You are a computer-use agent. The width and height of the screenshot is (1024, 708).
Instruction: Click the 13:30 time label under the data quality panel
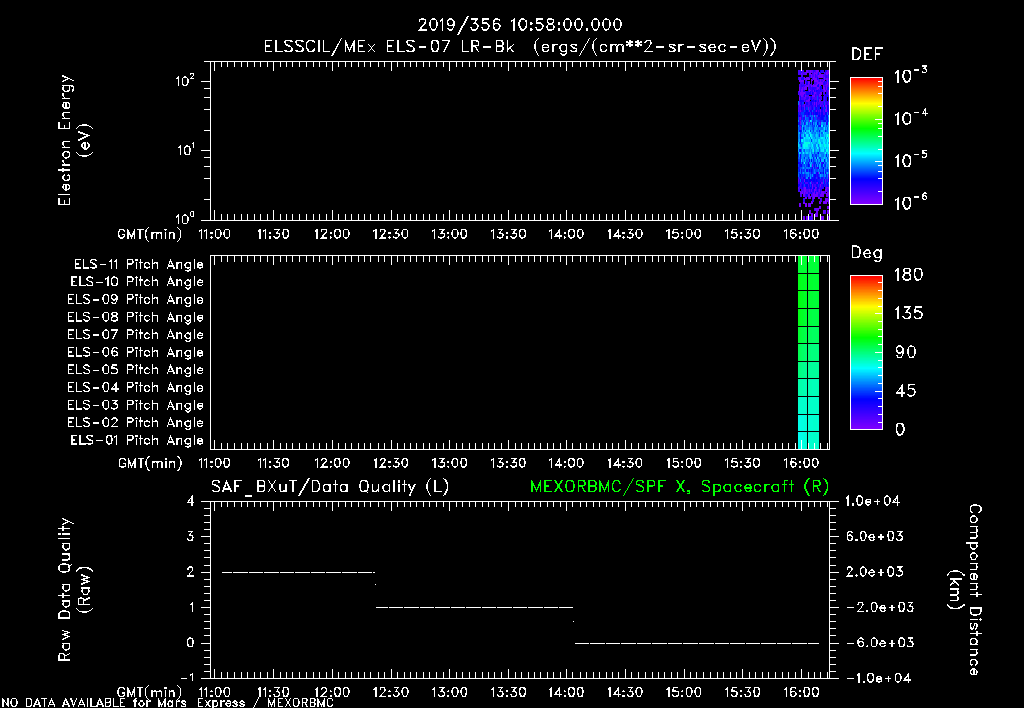pos(507,692)
